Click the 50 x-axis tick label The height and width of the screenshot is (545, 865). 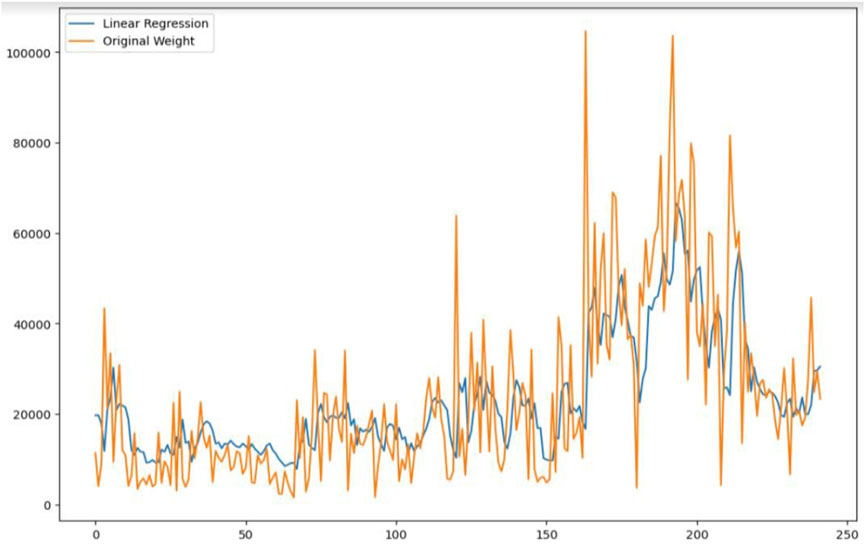(245, 535)
